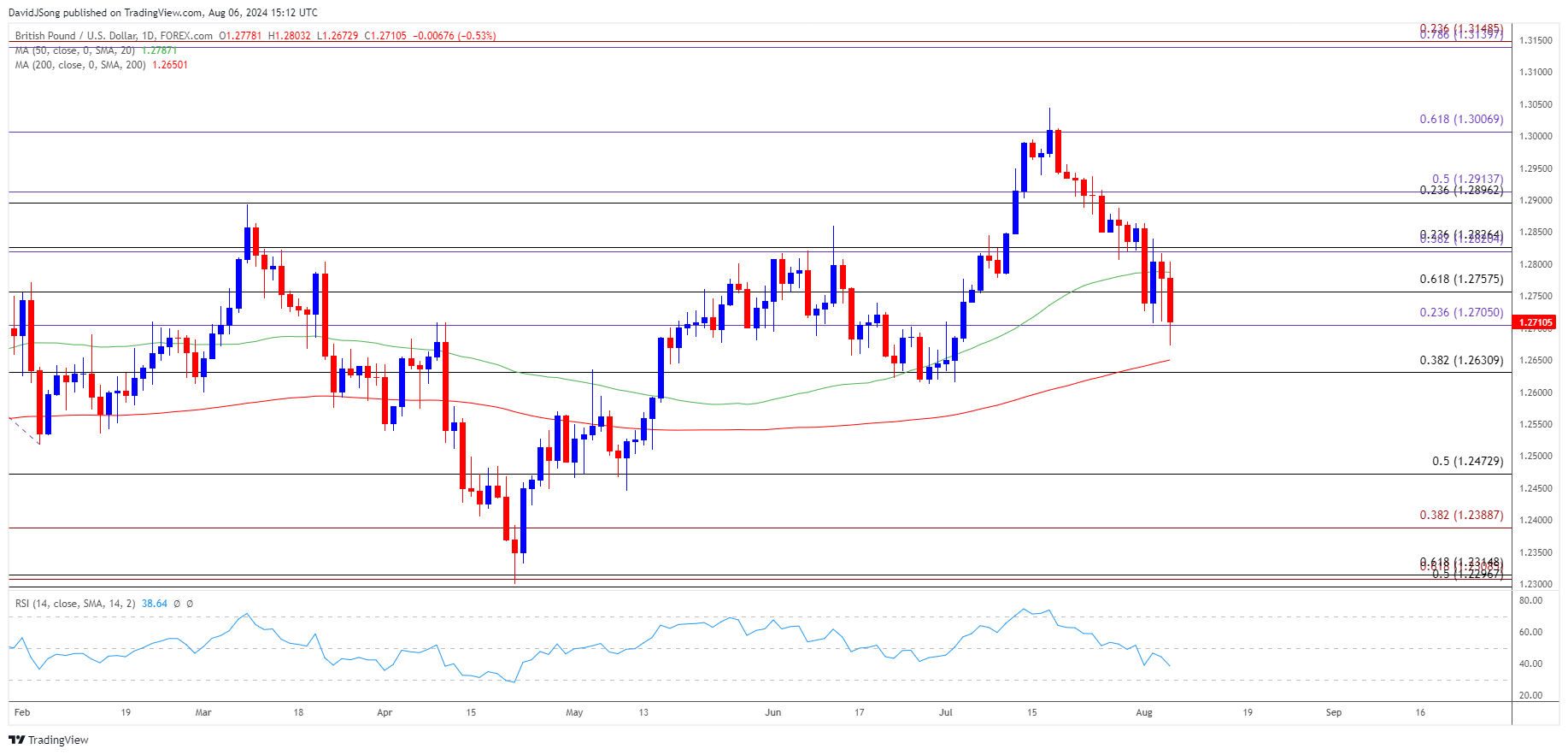Click 1.26000 on the price axis
Viewport: 1568px width, 755px height.
coord(1536,392)
